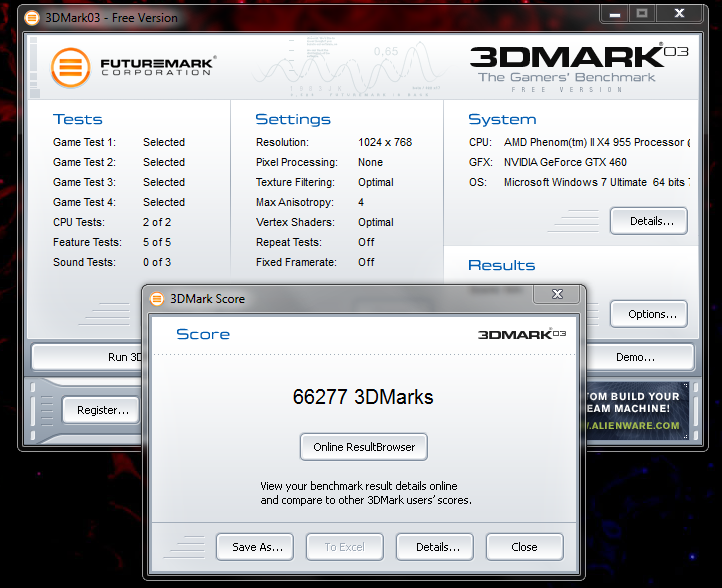Image resolution: width=722 pixels, height=588 pixels.
Task: Click the Microsoft Windows 7 Ultimate OS text
Action: pyautogui.click(x=597, y=182)
